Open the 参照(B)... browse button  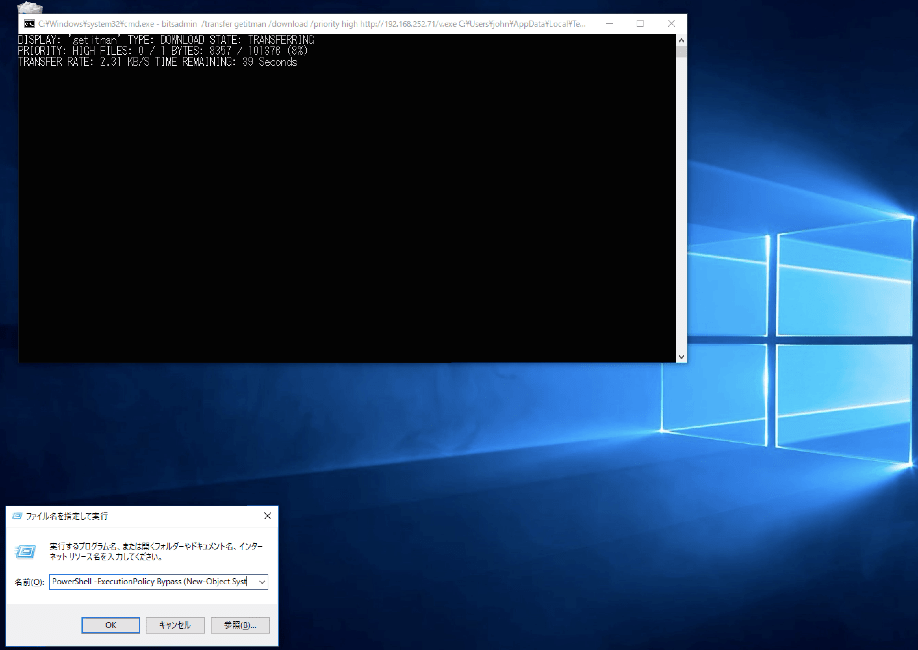pyautogui.click(x=240, y=625)
